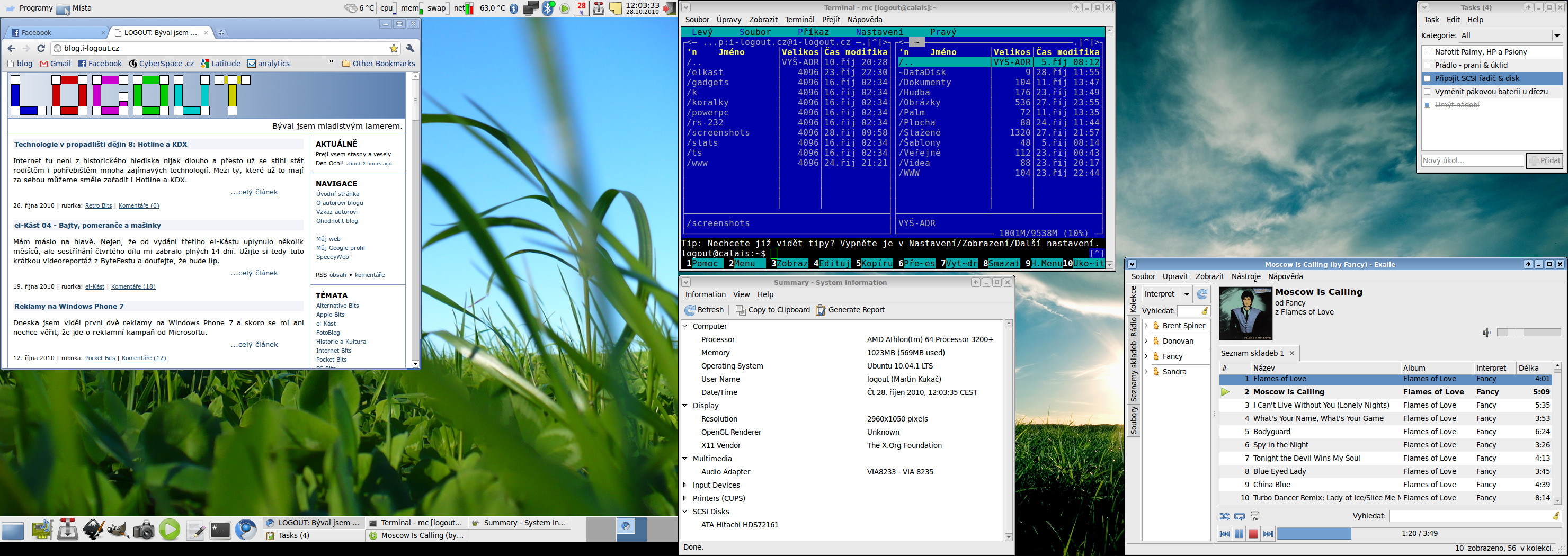
Task: Skip to the next track in Exaile
Action: coord(1268,534)
